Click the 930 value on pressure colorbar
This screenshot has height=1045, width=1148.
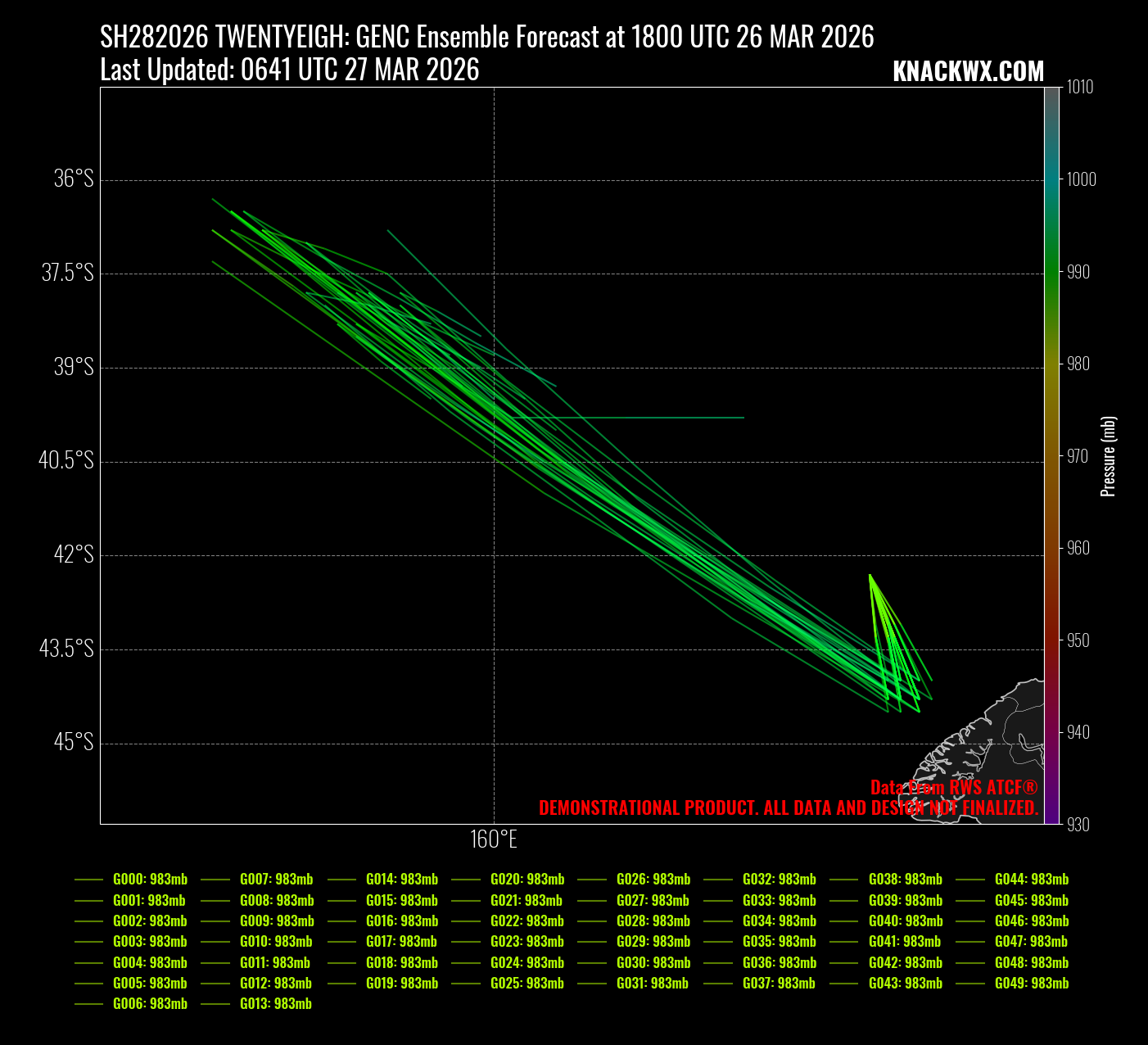[x=1078, y=825]
